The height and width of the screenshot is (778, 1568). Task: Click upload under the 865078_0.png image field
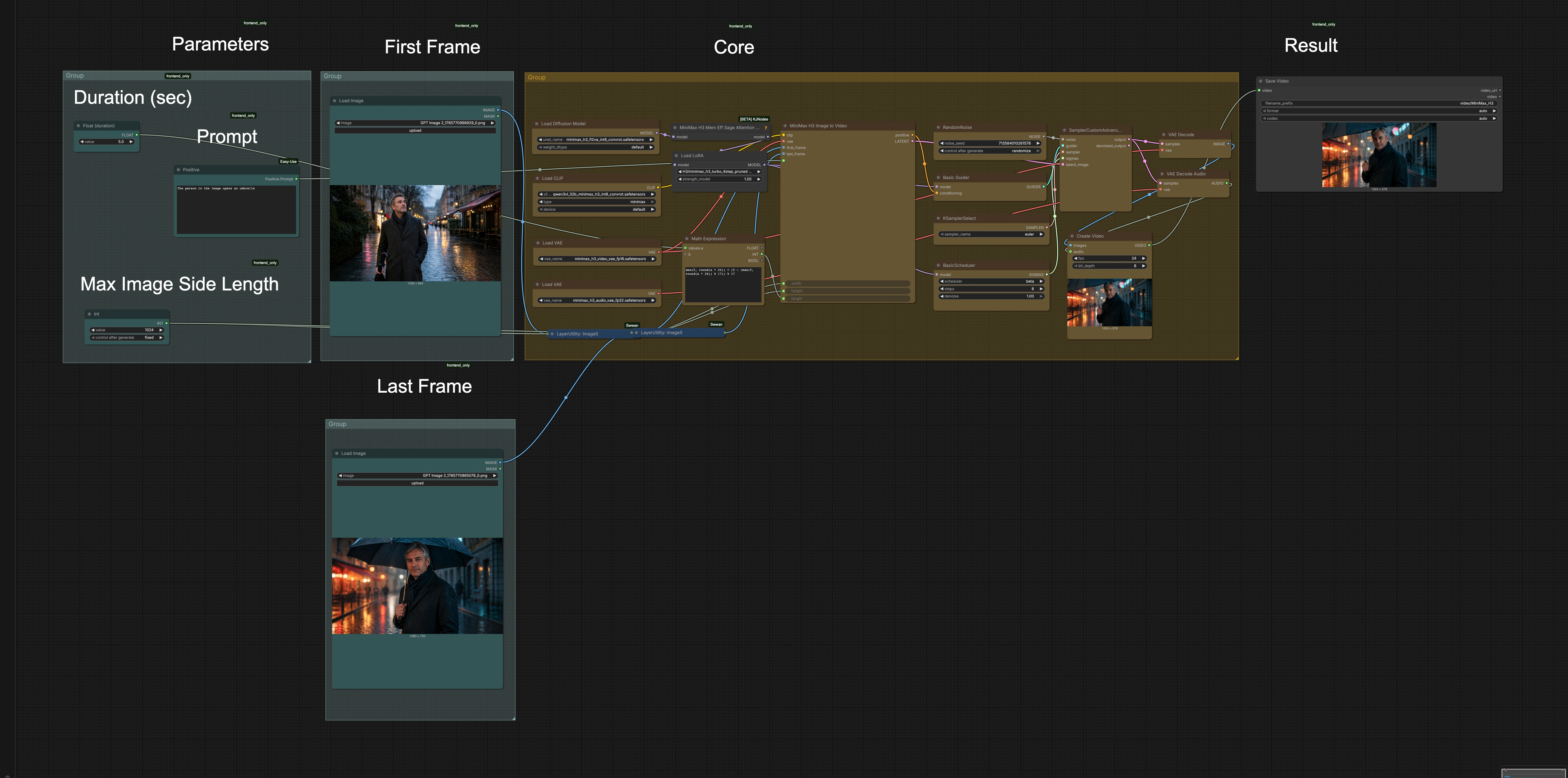418,483
